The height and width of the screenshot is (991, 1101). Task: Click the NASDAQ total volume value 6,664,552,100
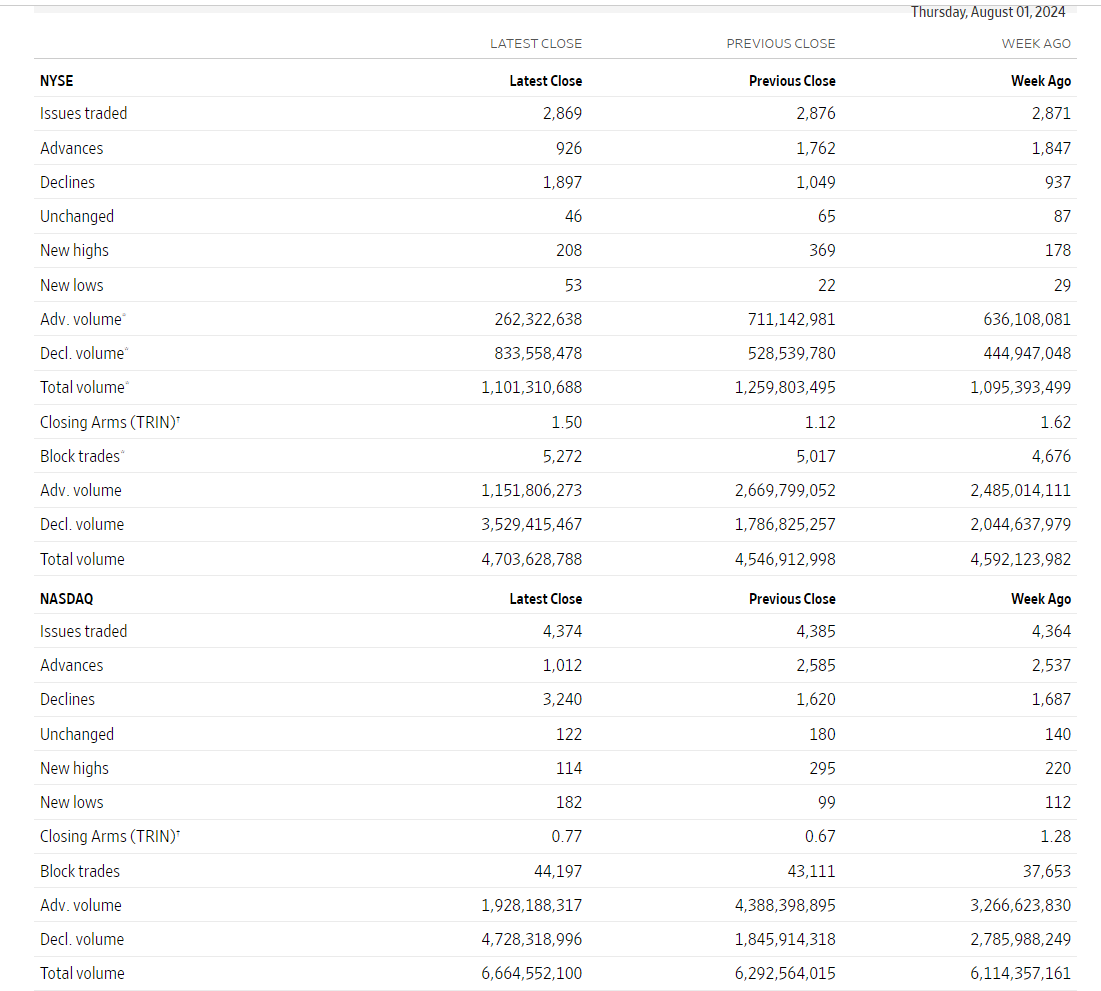[532, 973]
